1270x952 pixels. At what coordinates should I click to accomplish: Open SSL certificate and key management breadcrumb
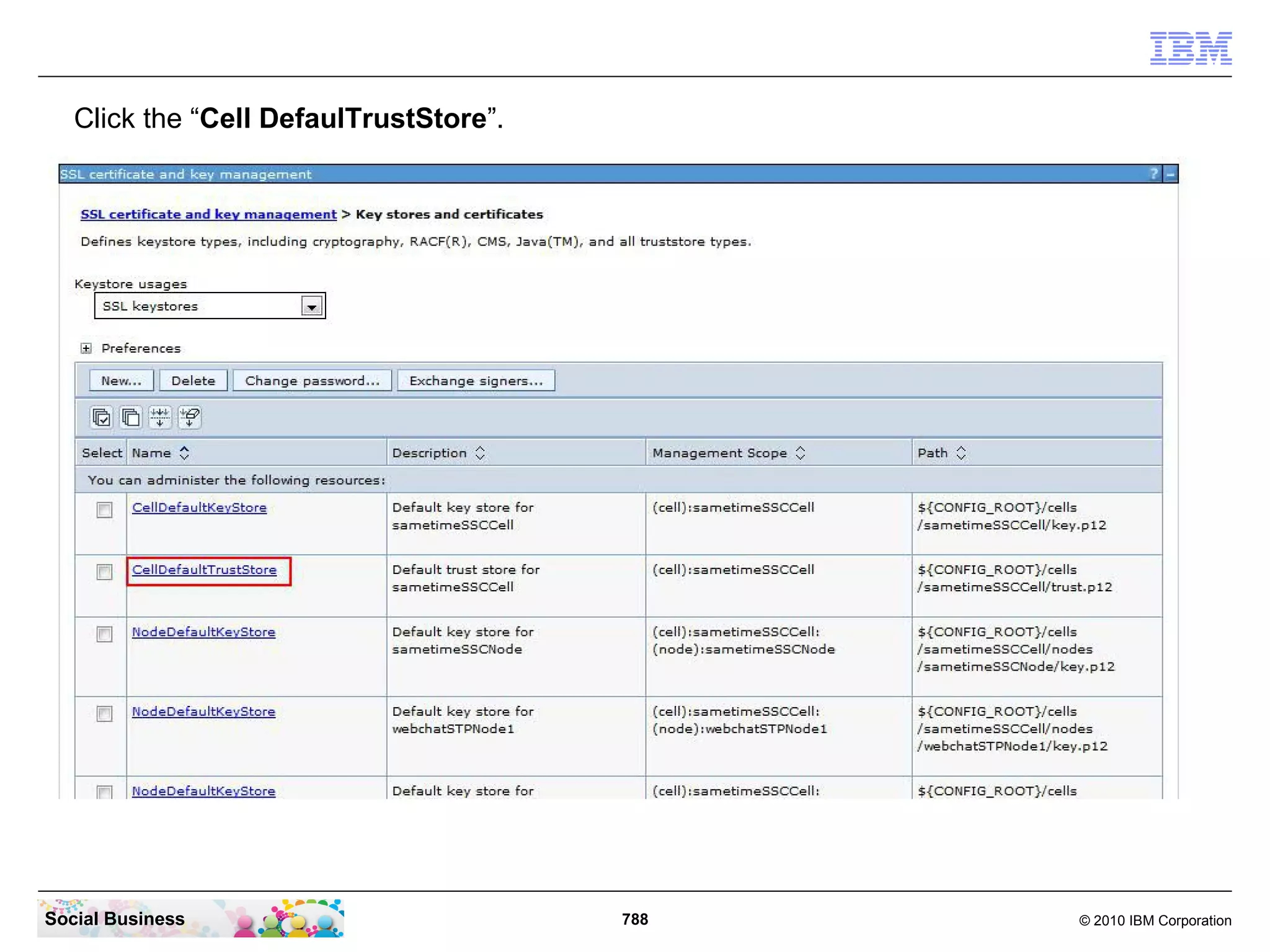tap(208, 214)
